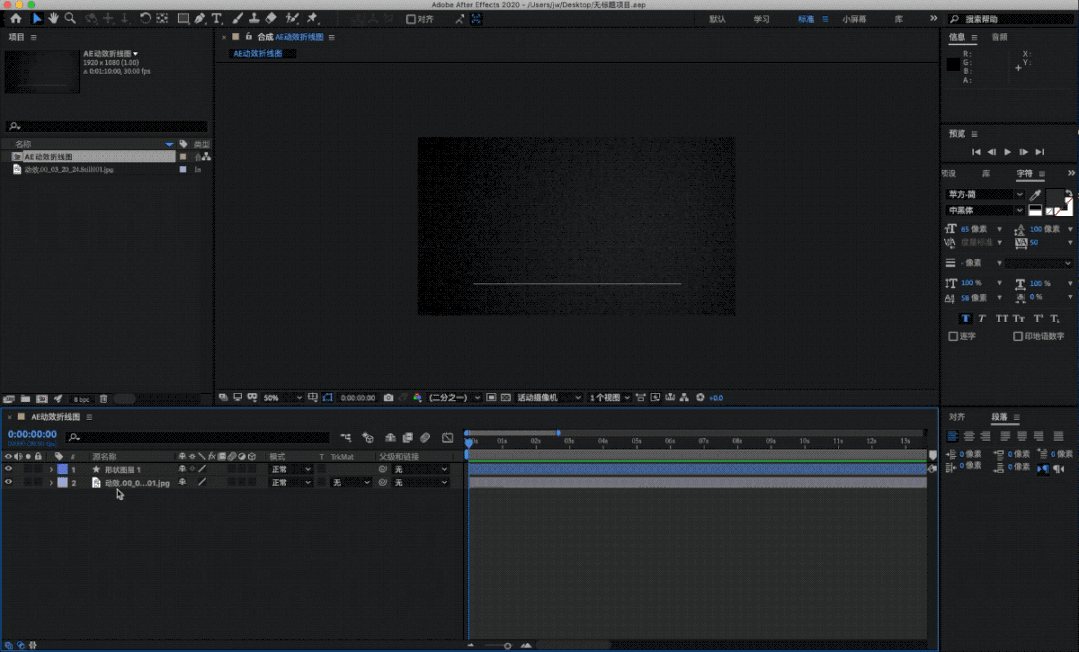Select the Puppet Pin tool
Image resolution: width=1079 pixels, height=652 pixels.
point(313,18)
